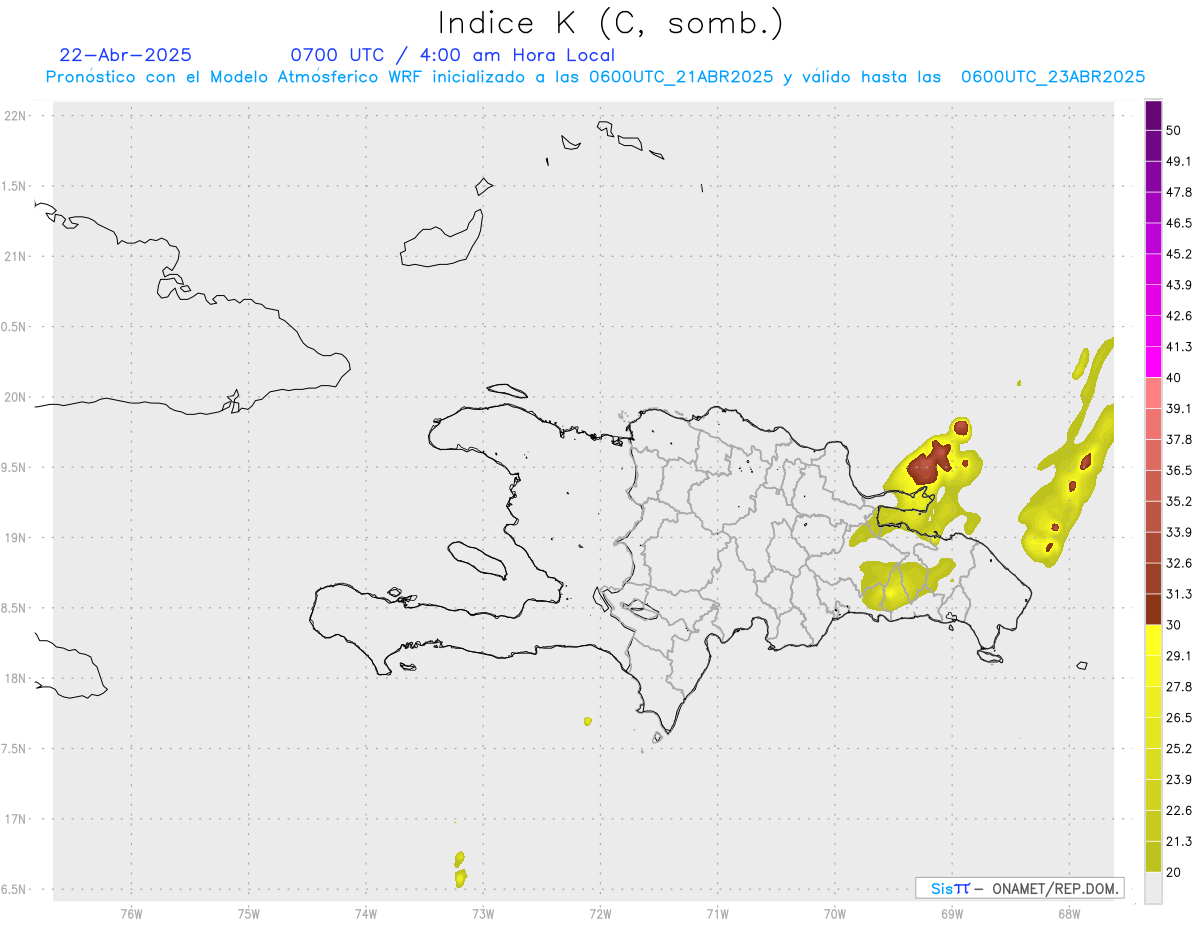The image size is (1200, 927).
Task: Select the magenta swatch between 41.3 and 42.6
Action: (x=1154, y=331)
